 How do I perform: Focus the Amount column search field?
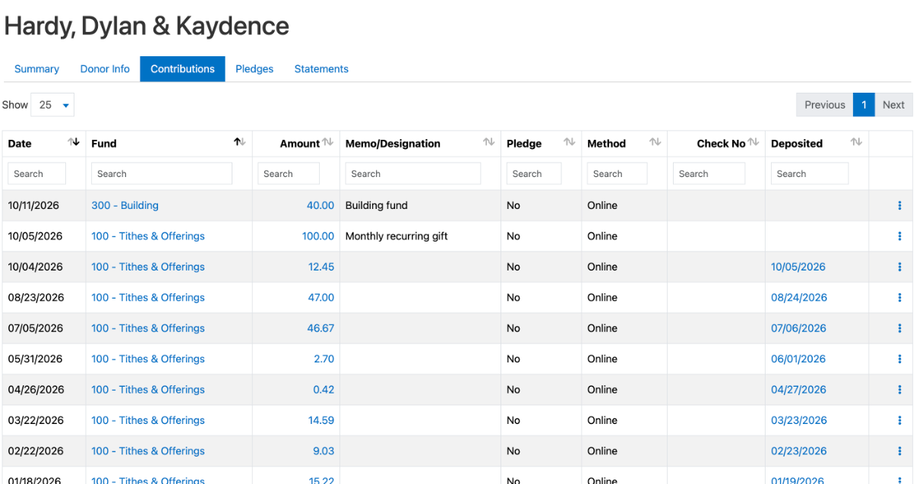pyautogui.click(x=288, y=174)
